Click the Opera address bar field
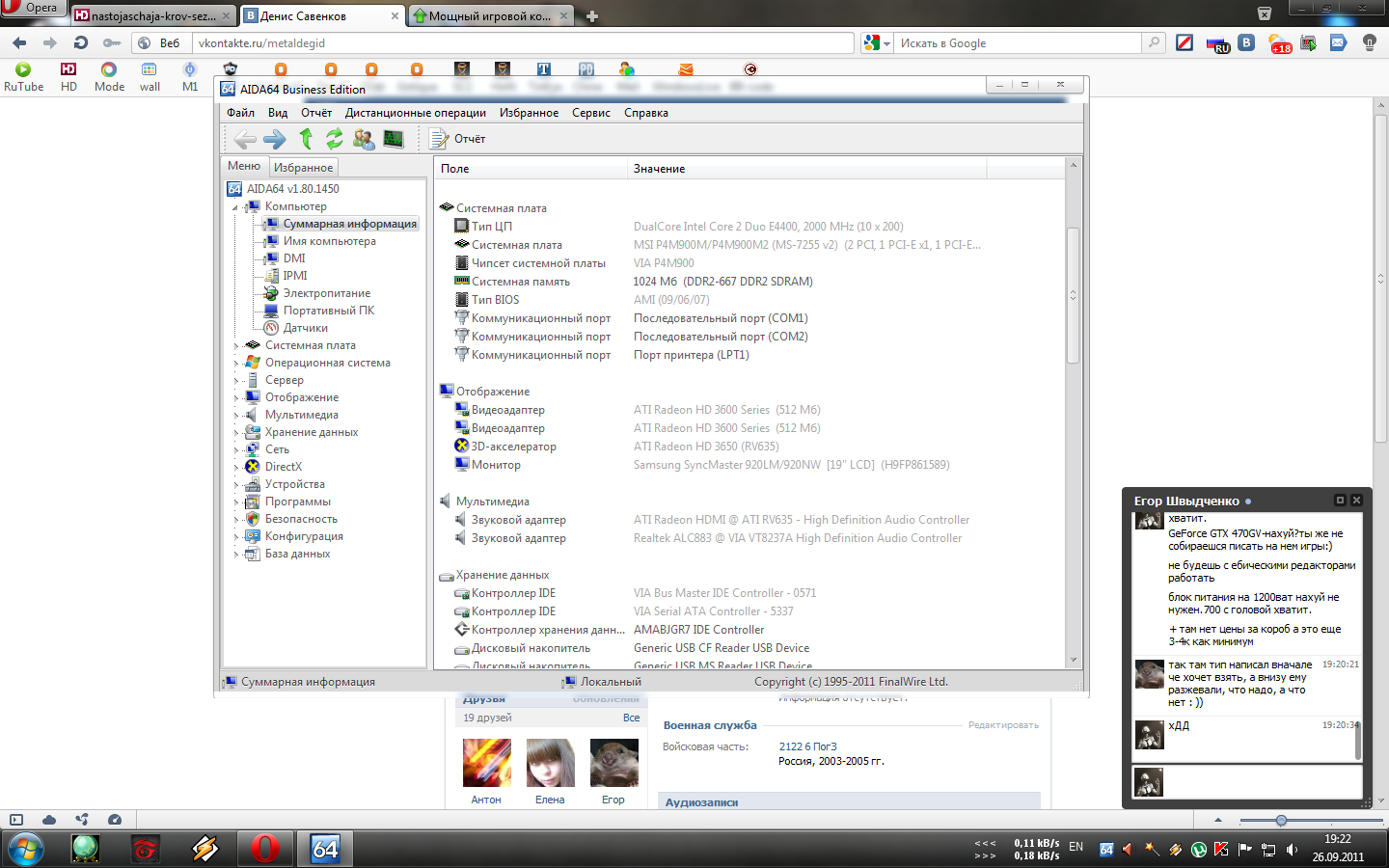Viewport: 1389px width, 868px height. 524,43
